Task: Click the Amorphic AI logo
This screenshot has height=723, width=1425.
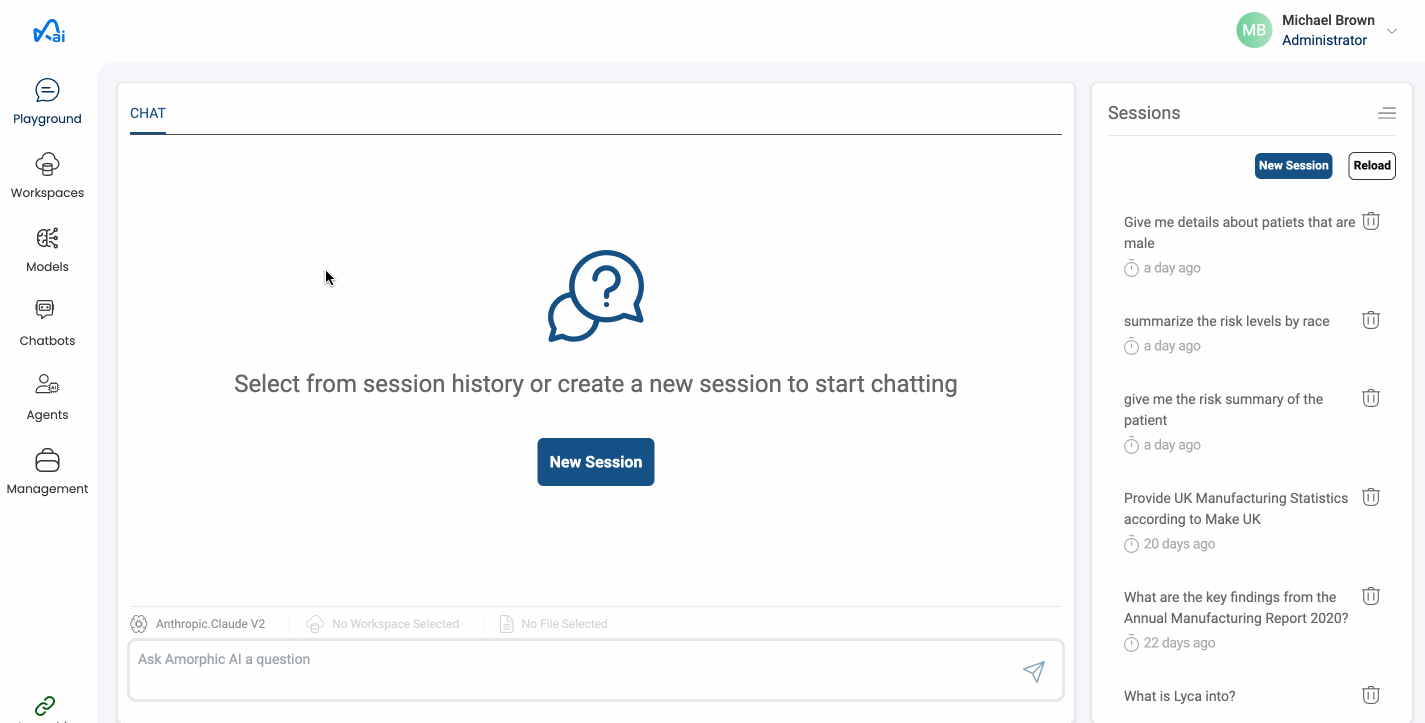Action: (49, 33)
